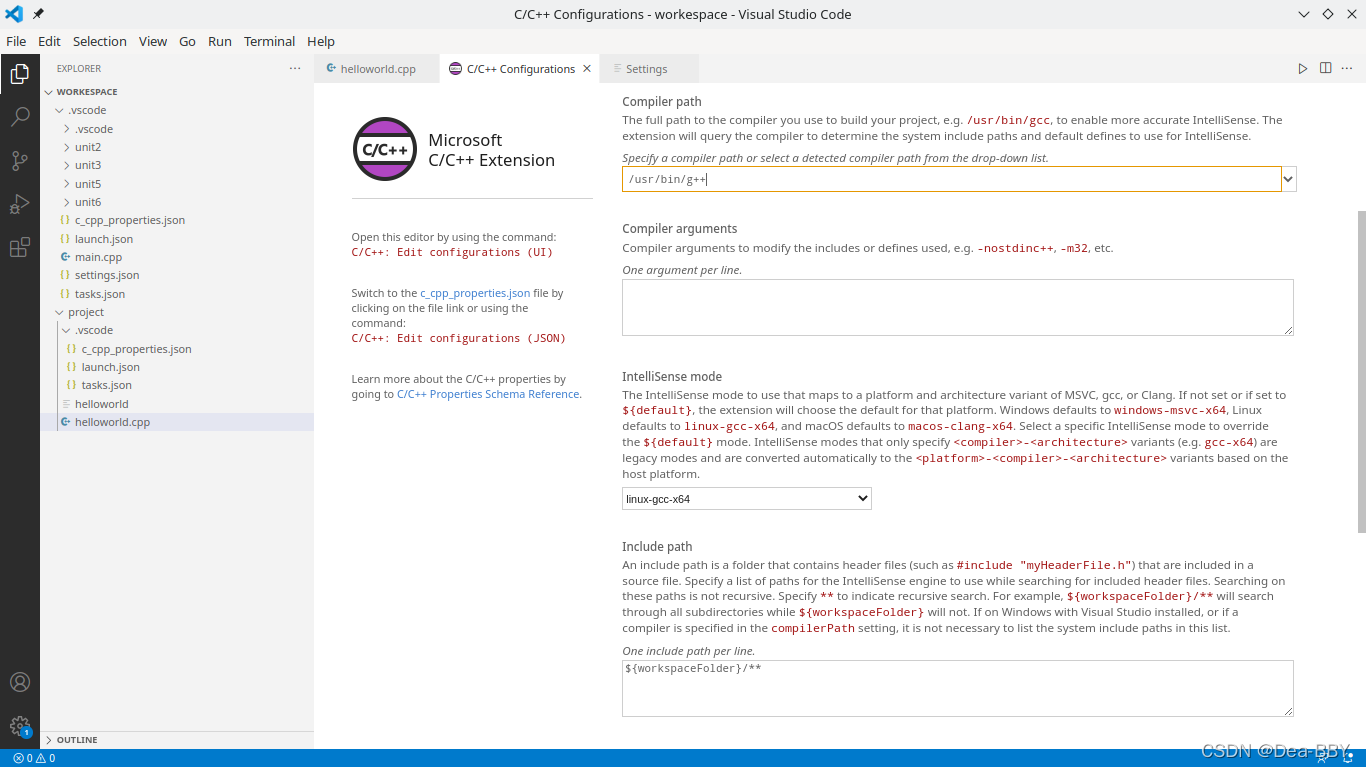Open the Run and Debug view
This screenshot has width=1366, height=768.
(20, 204)
